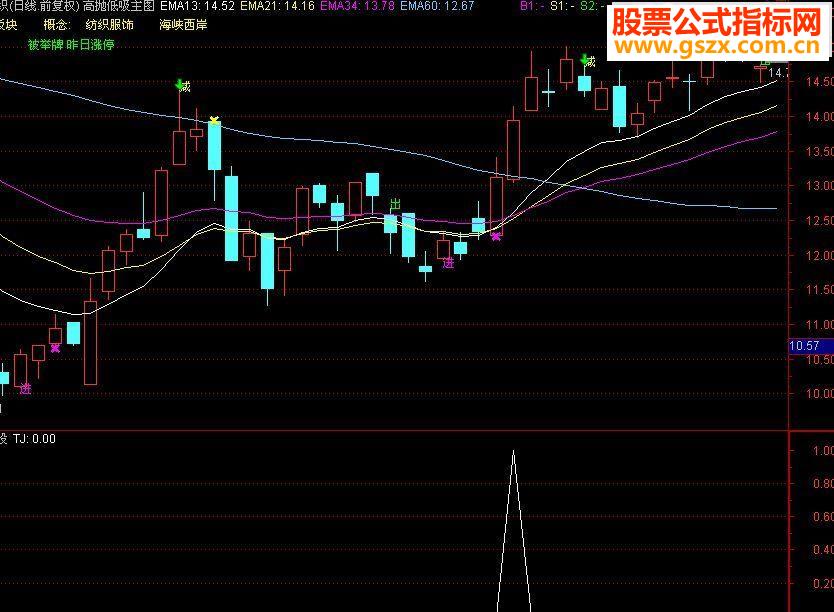Viewport: 834px width, 612px height.
Task: Click the magenta X marker near the 12.50 level
Action: [496, 237]
